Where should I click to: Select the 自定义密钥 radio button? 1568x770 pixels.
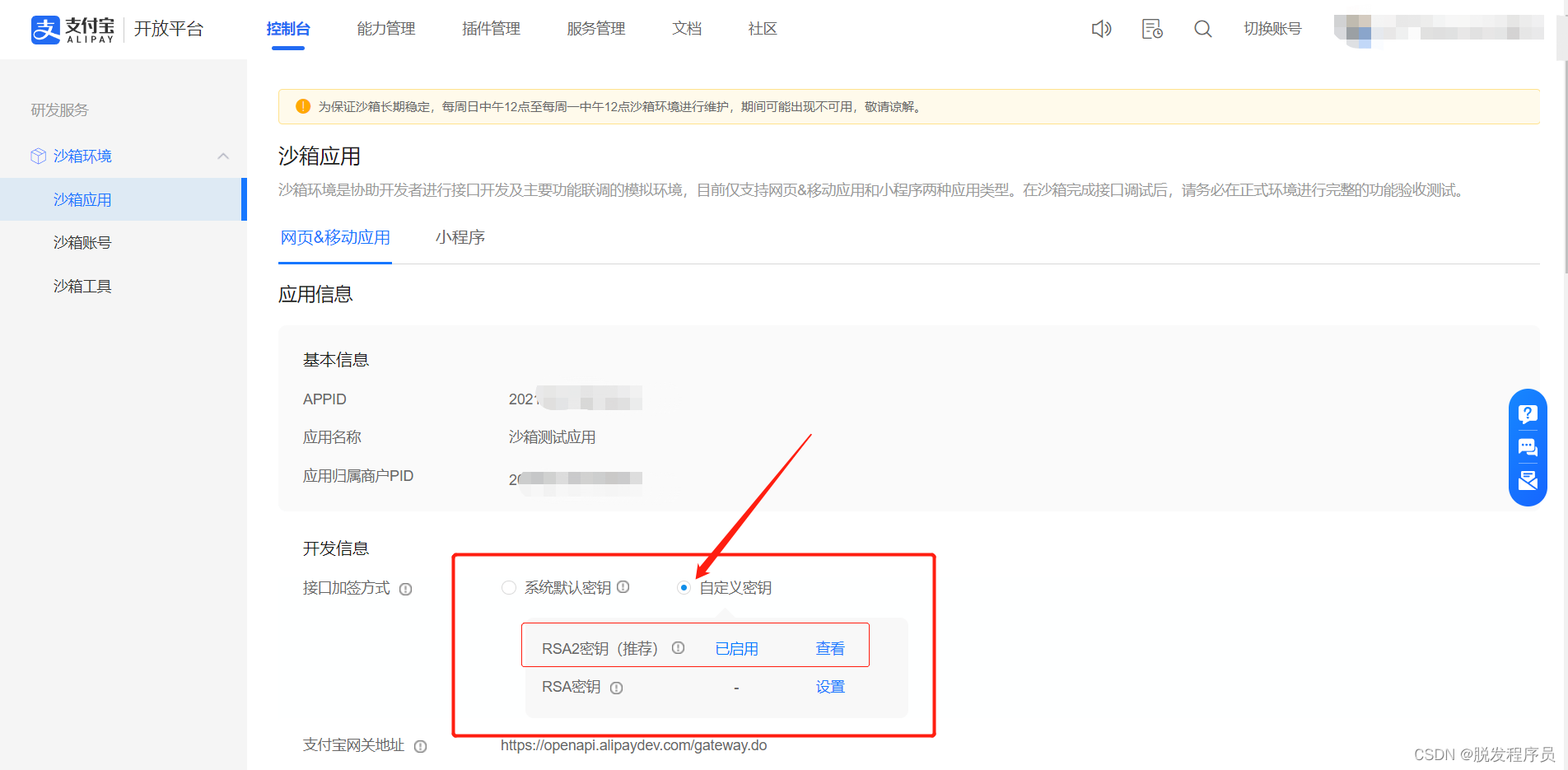684,587
